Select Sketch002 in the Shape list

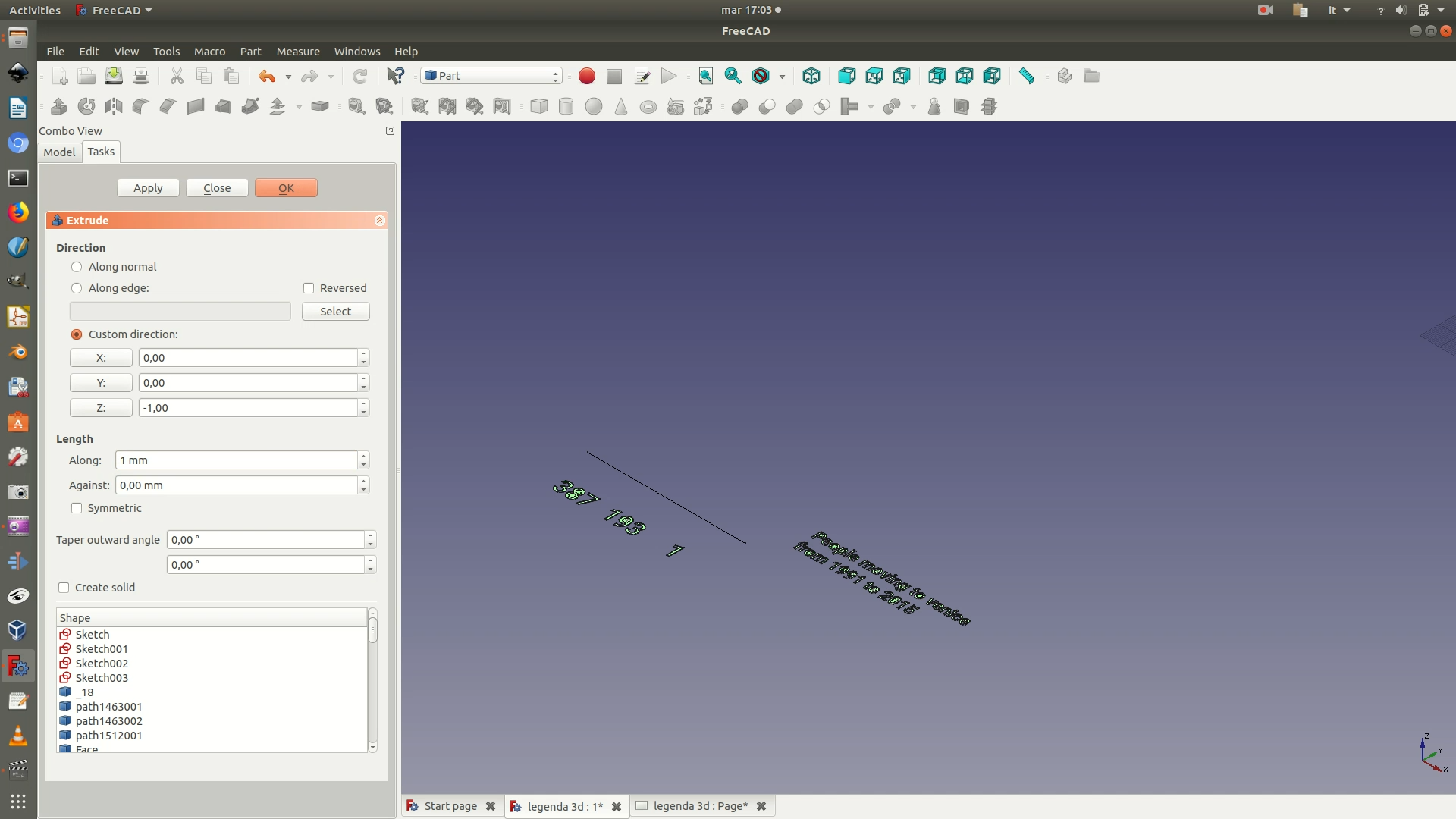102,664
